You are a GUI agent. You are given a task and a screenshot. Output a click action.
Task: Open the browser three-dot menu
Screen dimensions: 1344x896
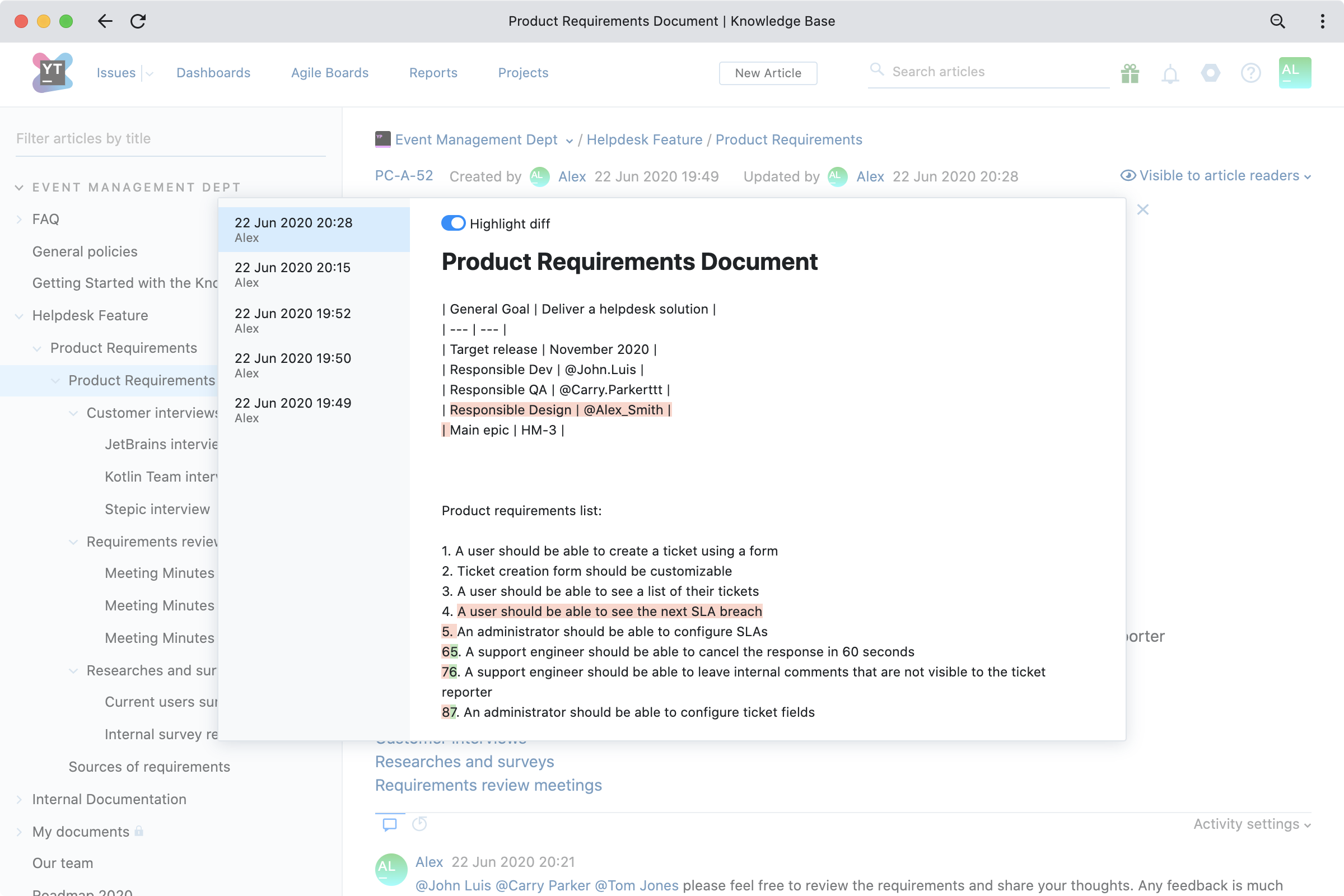point(1322,21)
